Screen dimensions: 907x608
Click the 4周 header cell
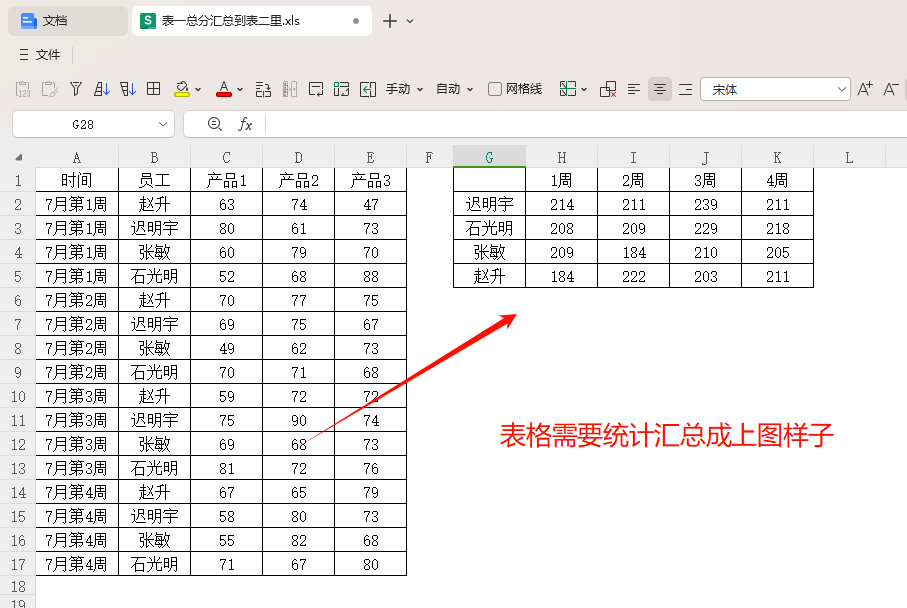pos(777,180)
